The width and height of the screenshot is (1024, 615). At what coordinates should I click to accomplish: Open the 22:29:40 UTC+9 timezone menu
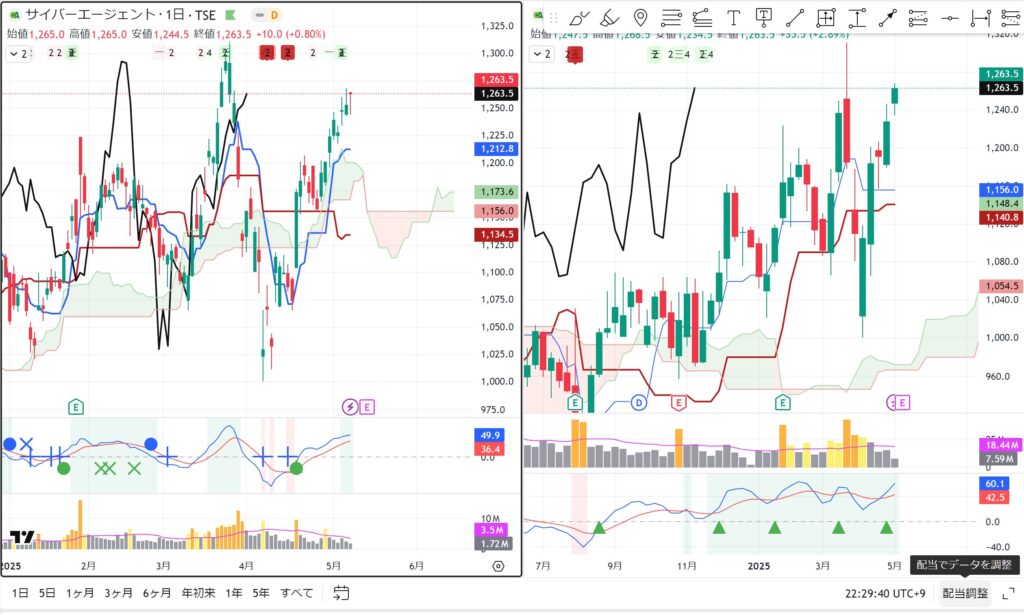[x=885, y=593]
